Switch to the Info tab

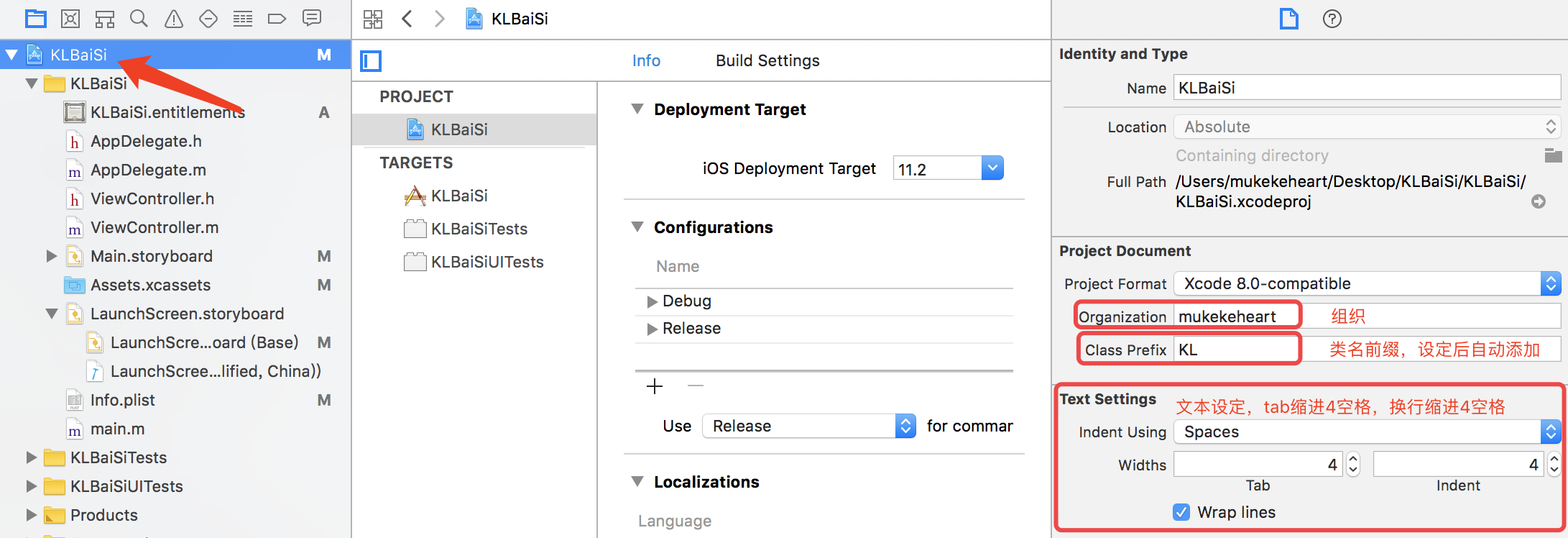[x=646, y=61]
